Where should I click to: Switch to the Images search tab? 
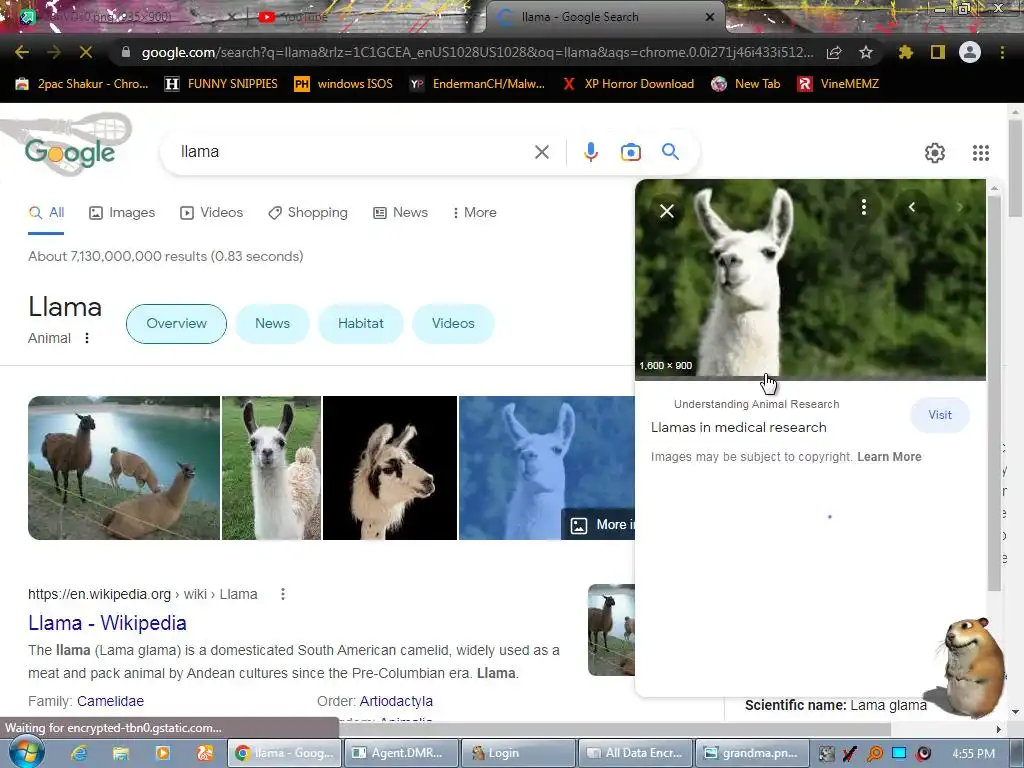pyautogui.click(x=121, y=213)
